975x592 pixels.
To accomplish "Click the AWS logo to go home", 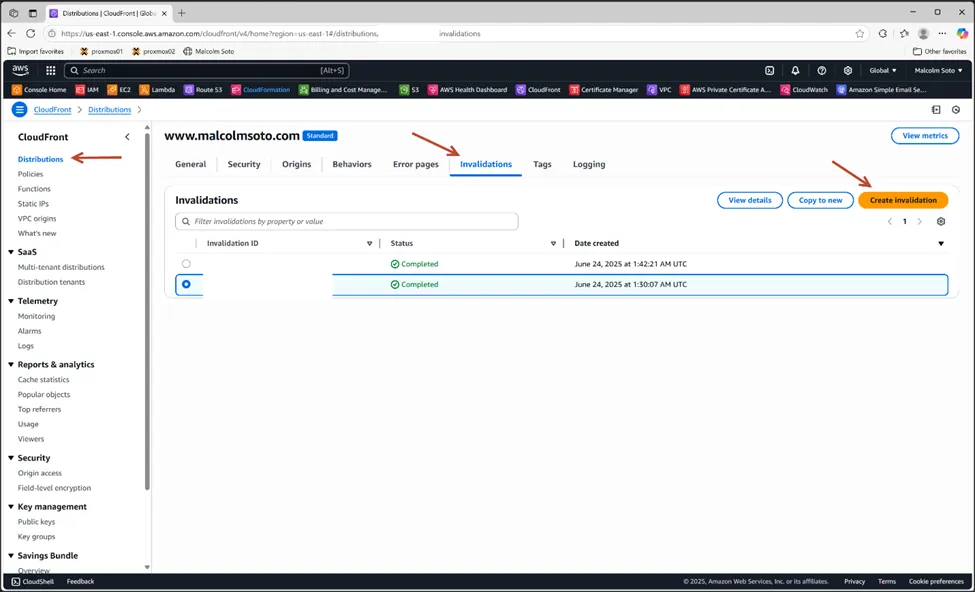I will pos(19,70).
